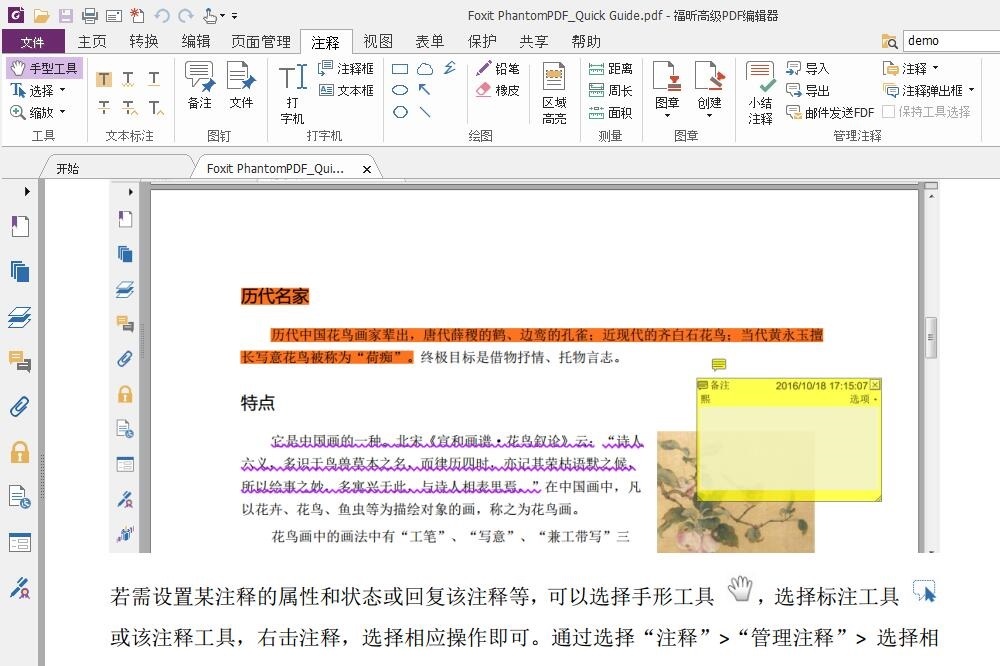Draw an oval shape
1000x666 pixels.
coord(400,90)
